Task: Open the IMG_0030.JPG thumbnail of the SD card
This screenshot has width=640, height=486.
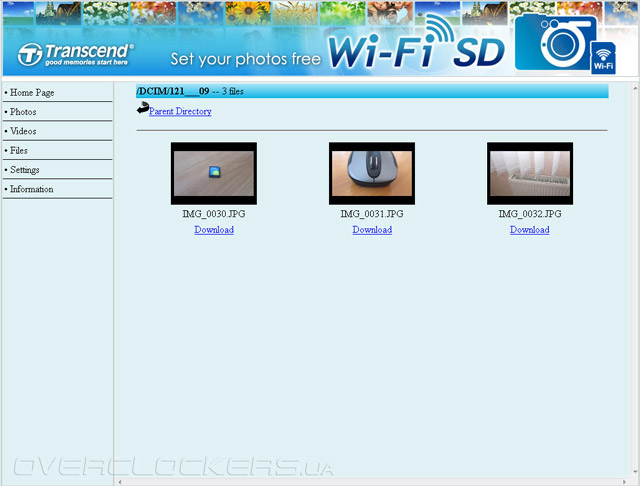Action: pyautogui.click(x=214, y=173)
